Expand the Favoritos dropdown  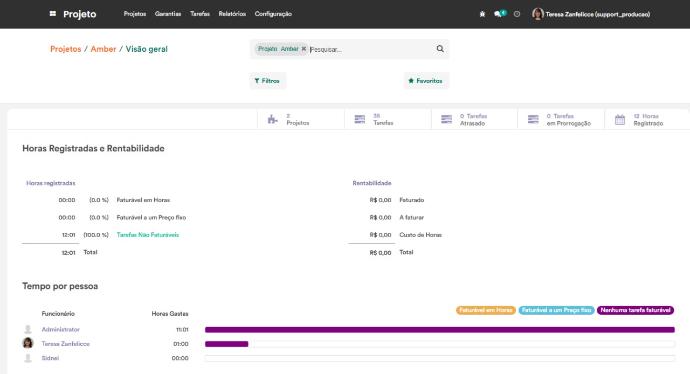426,81
